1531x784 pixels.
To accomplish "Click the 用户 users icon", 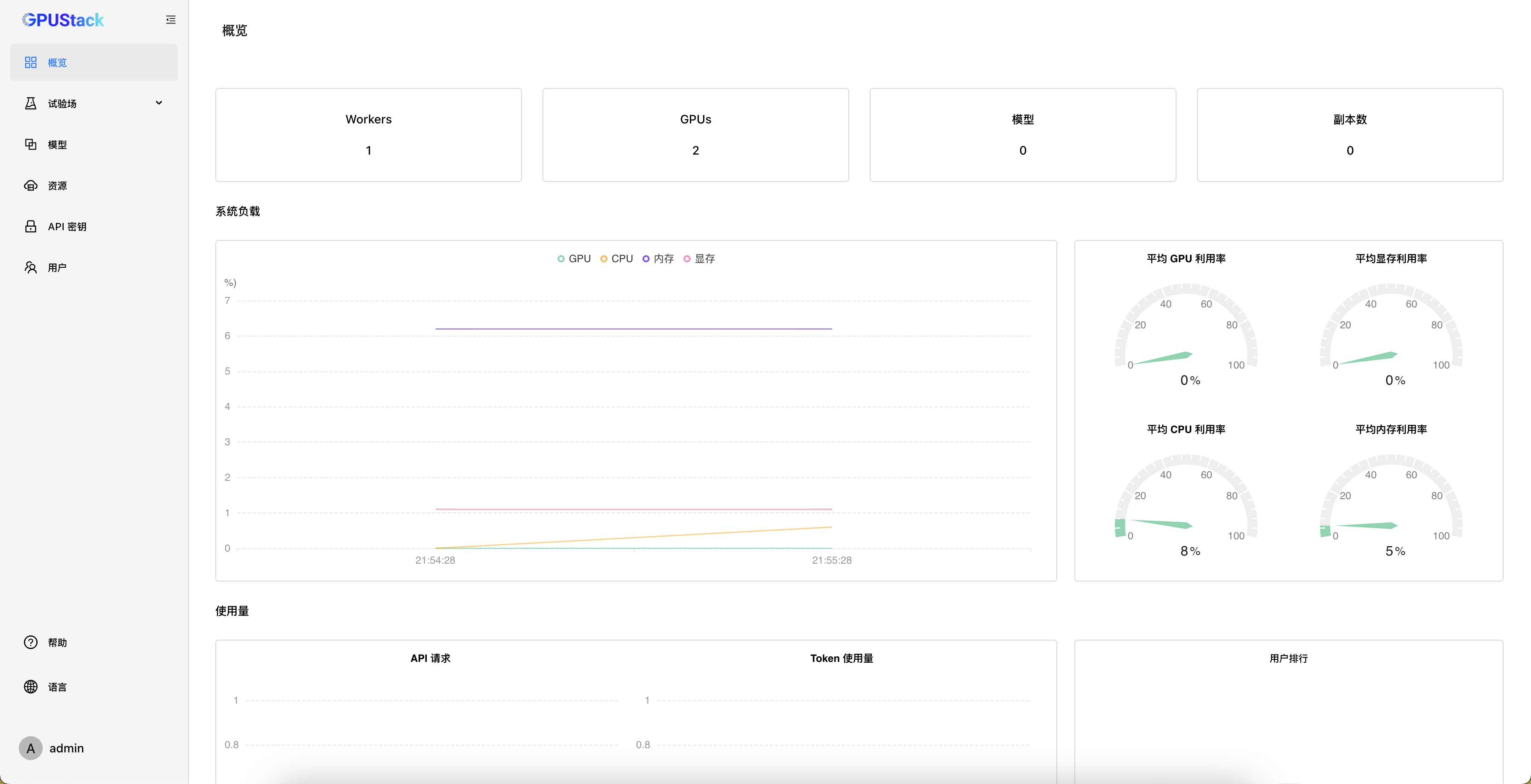I will point(30,267).
